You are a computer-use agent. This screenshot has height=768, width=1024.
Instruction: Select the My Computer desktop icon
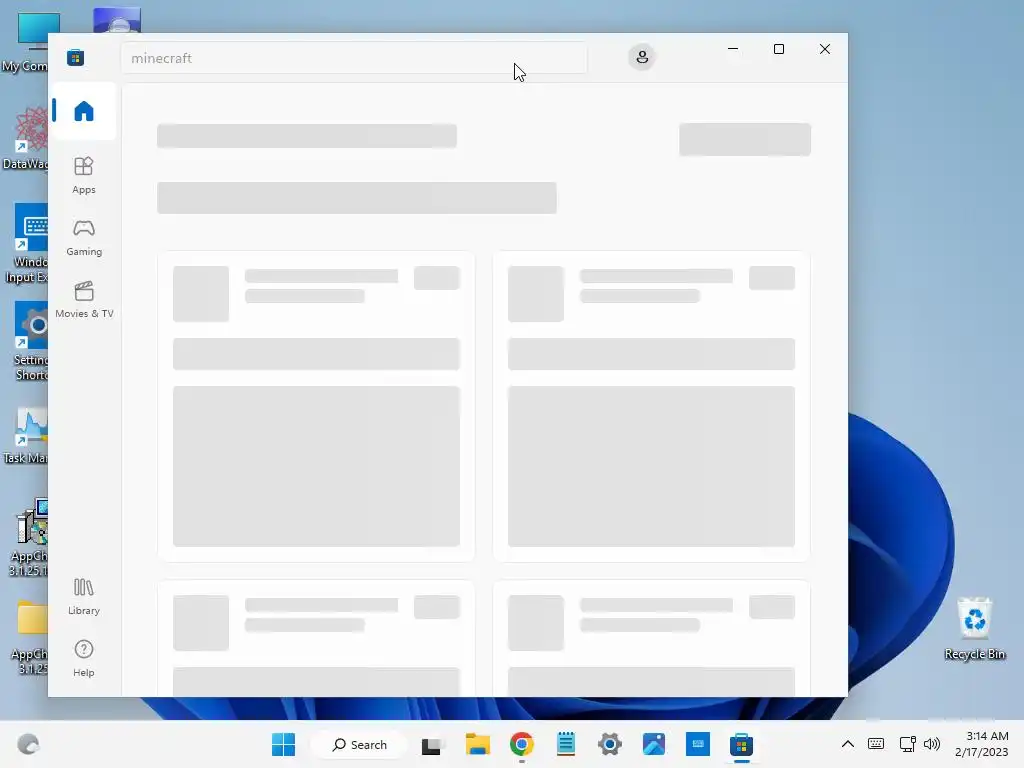pos(26,42)
